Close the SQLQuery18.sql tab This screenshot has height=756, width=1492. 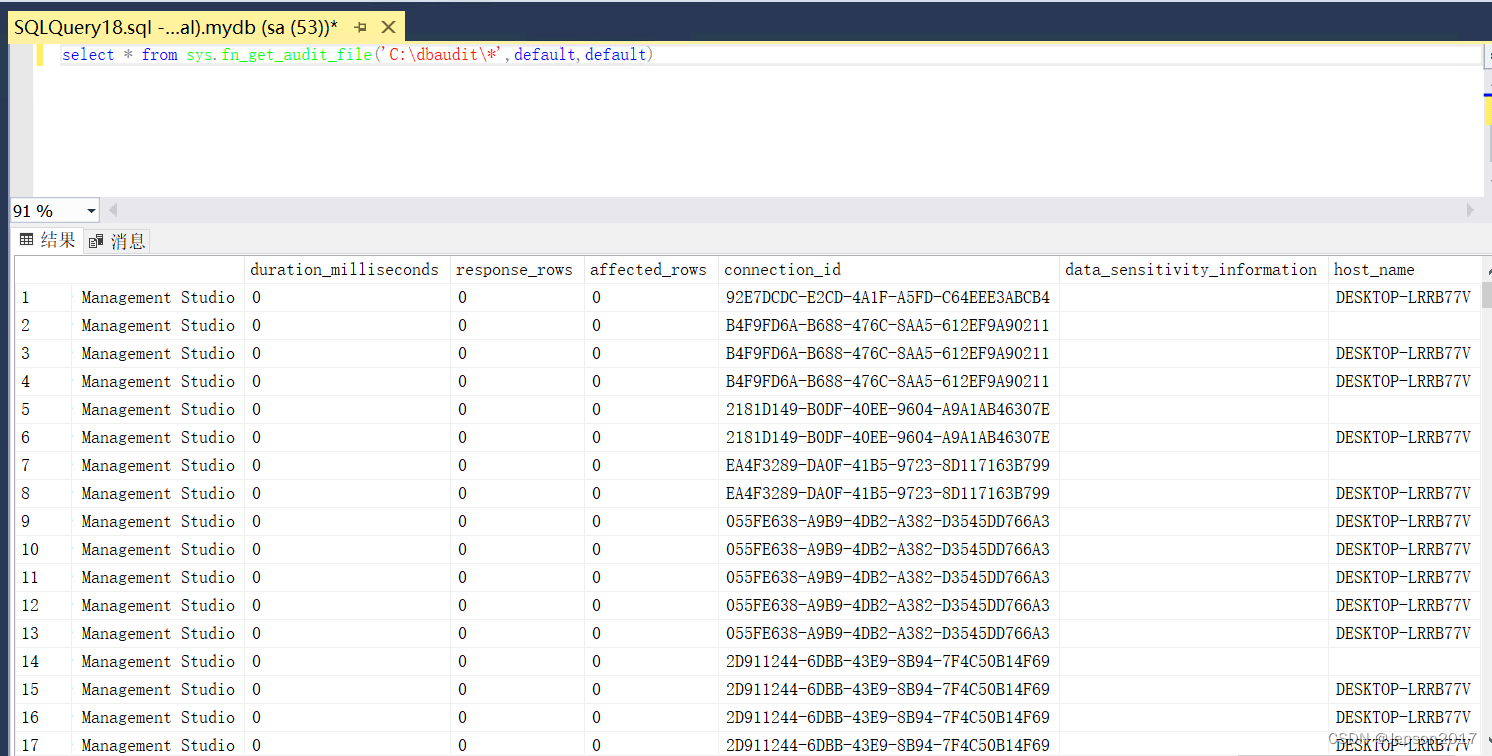coord(389,28)
